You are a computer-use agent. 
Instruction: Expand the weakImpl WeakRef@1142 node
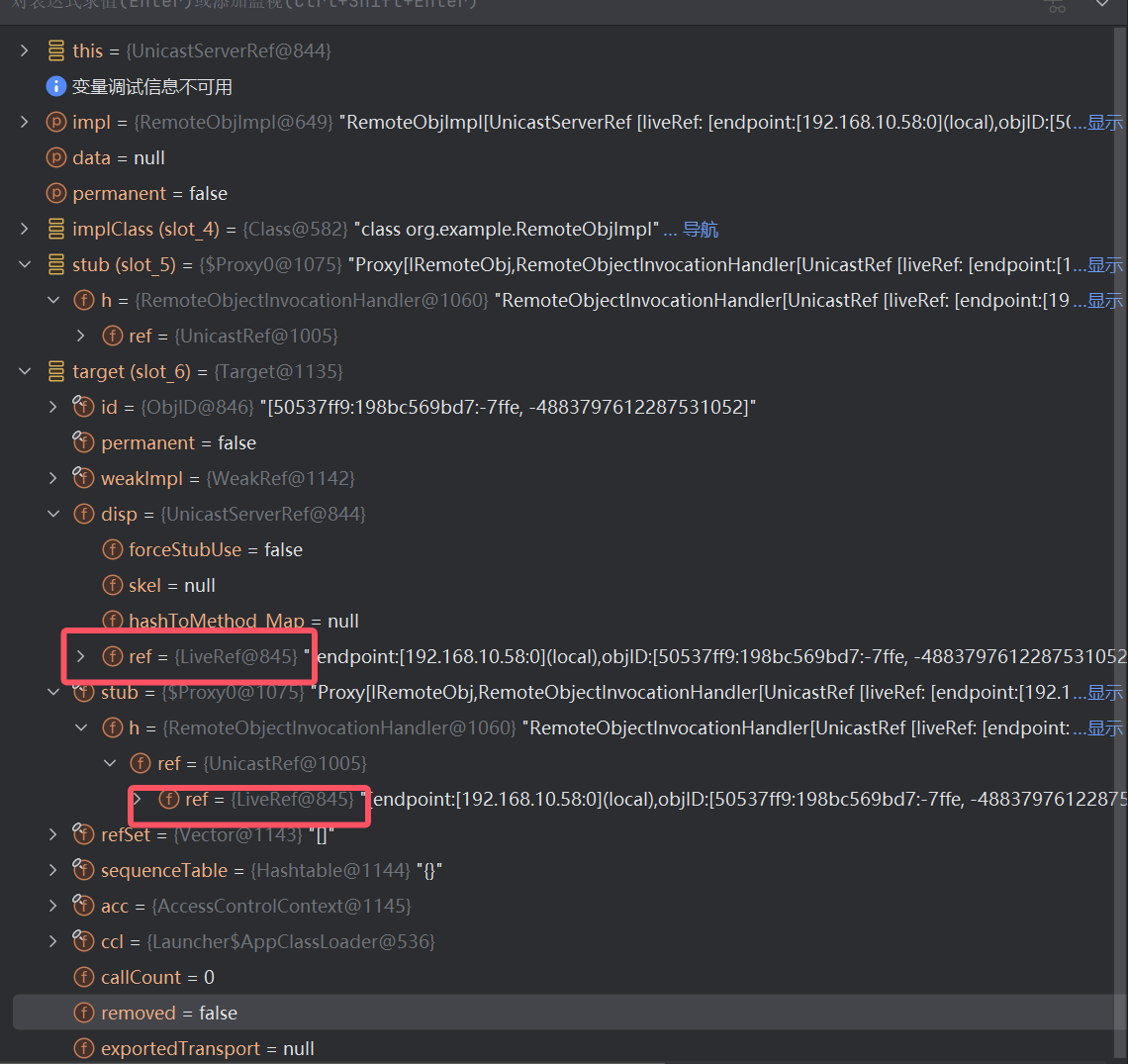click(x=53, y=479)
